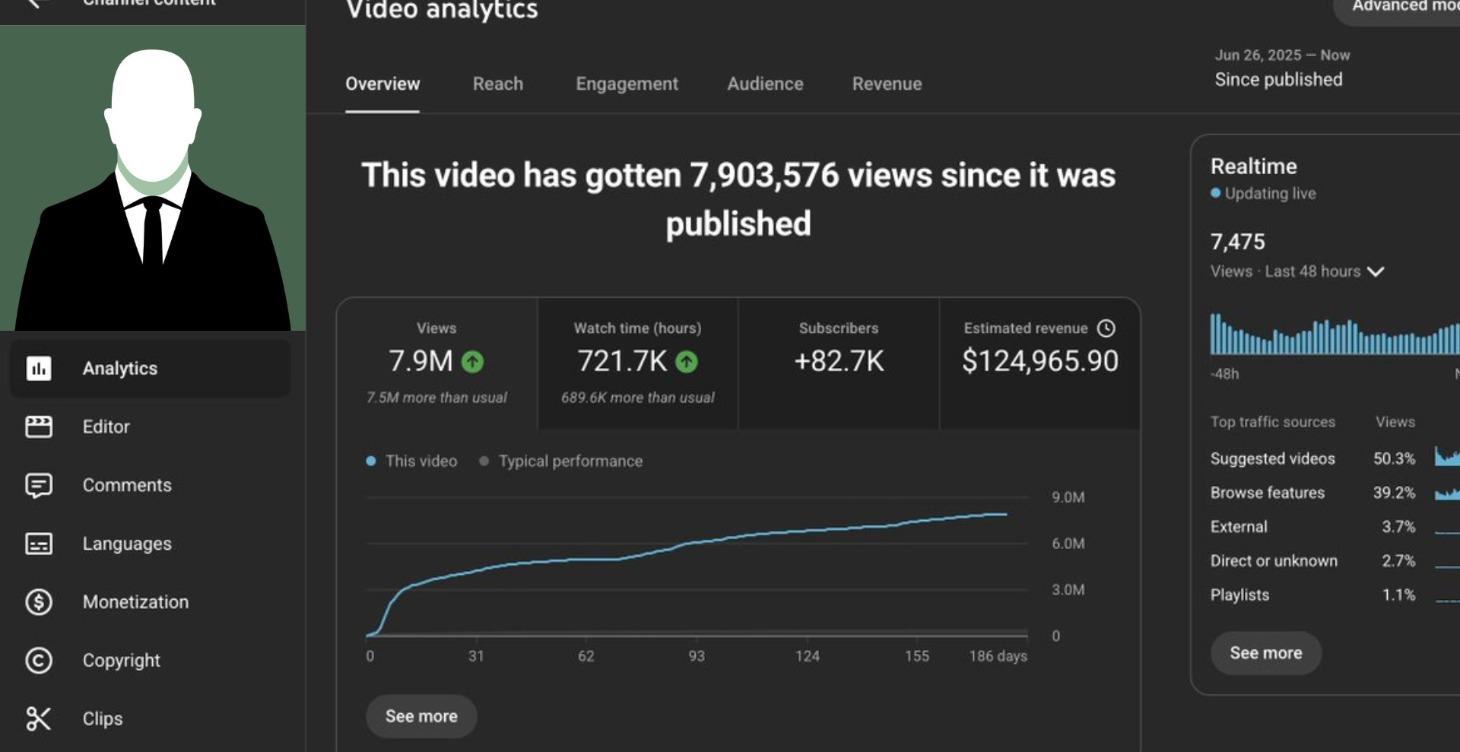The height and width of the screenshot is (752, 1460).
Task: Click the 3.7% External value
Action: (x=1399, y=527)
